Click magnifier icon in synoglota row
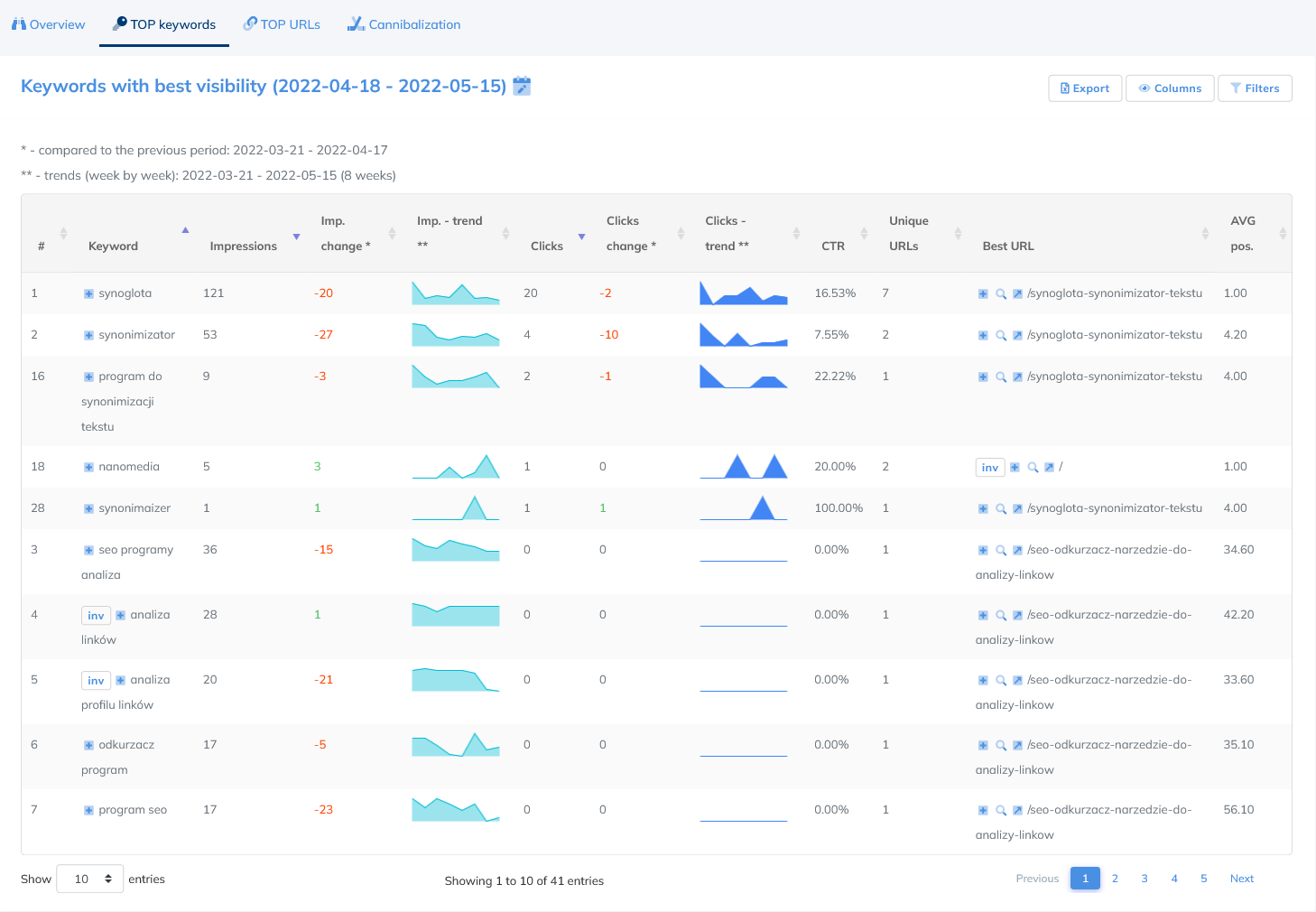This screenshot has width=1316, height=912. click(x=1000, y=293)
